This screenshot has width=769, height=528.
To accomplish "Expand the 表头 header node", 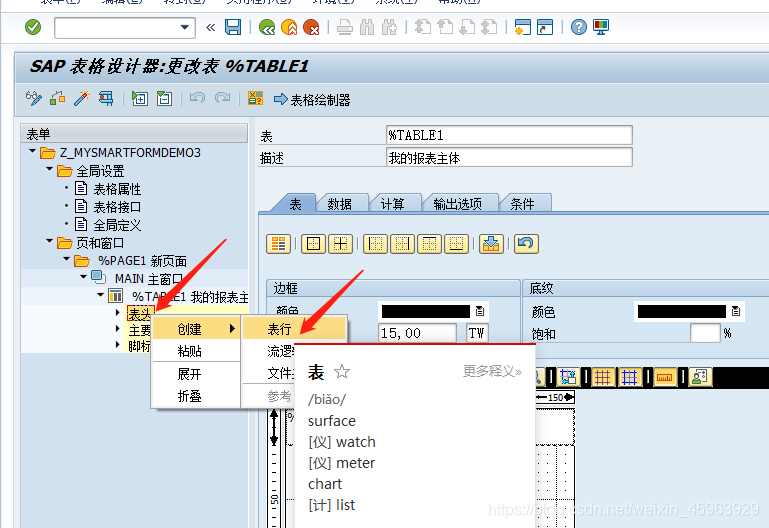I will pos(118,313).
